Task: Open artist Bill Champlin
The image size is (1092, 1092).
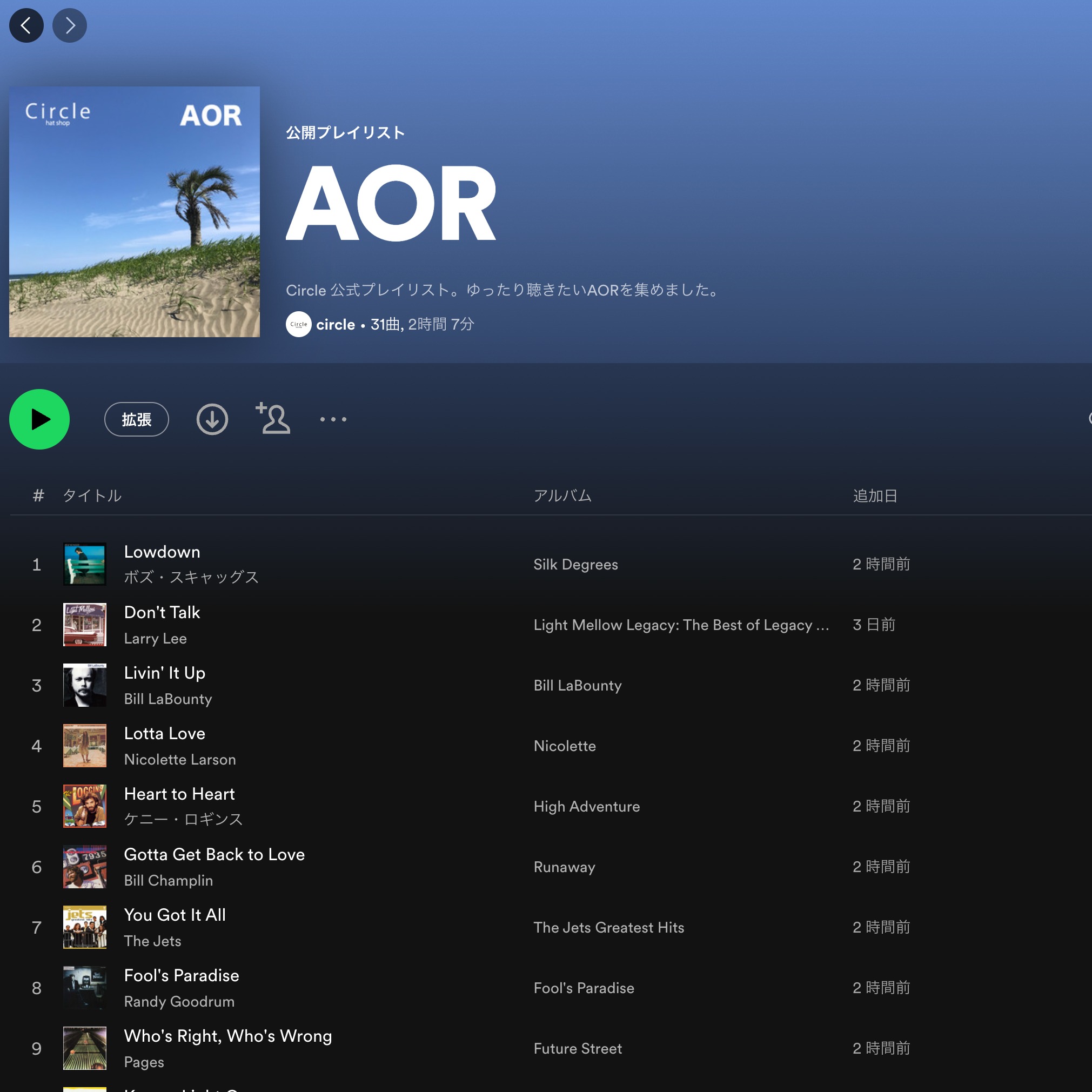Action: point(169,880)
